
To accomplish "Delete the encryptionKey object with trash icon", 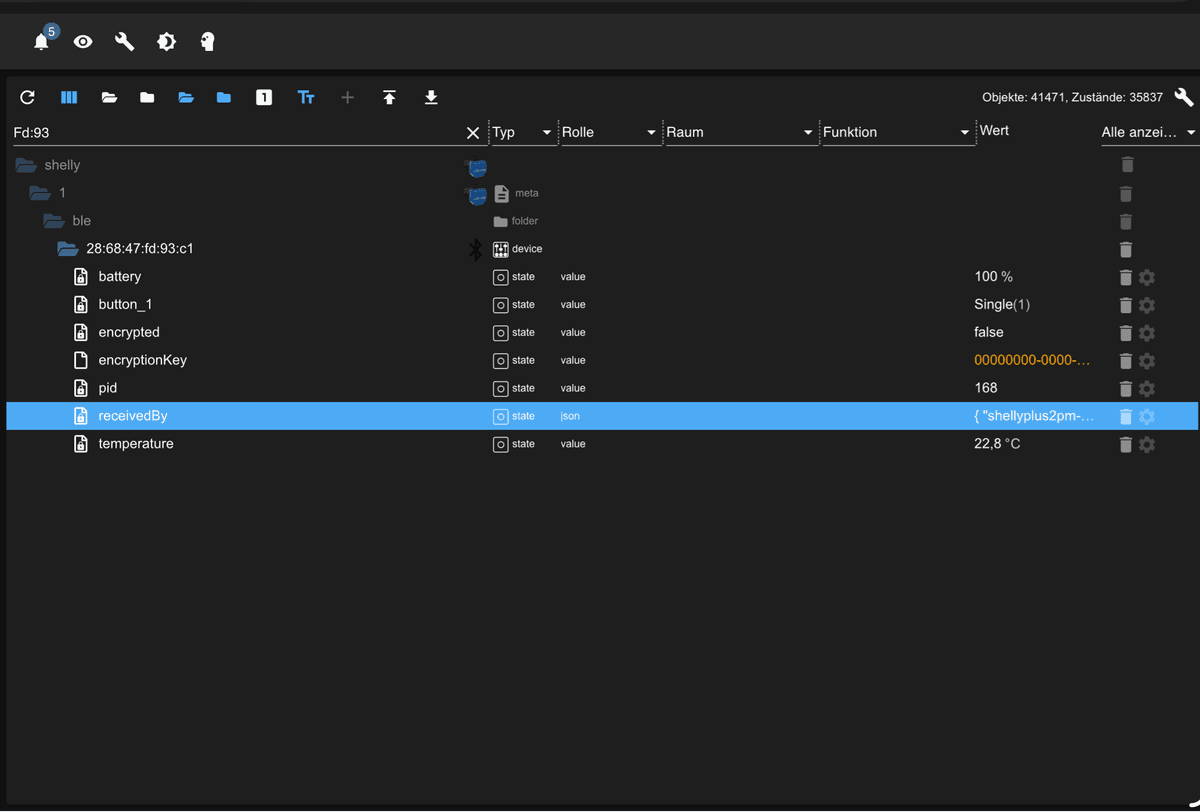I will pyautogui.click(x=1126, y=361).
